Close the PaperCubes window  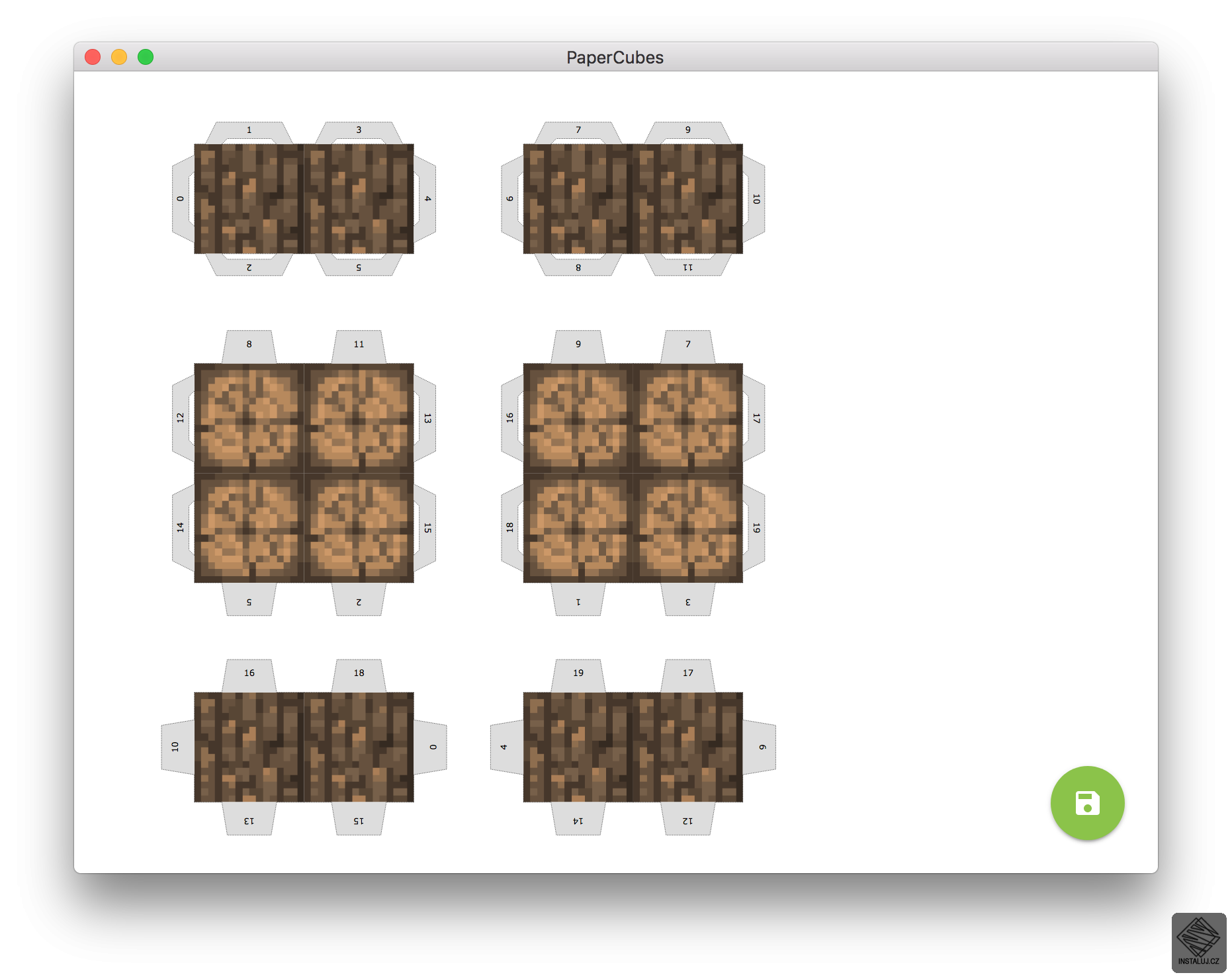(x=93, y=57)
